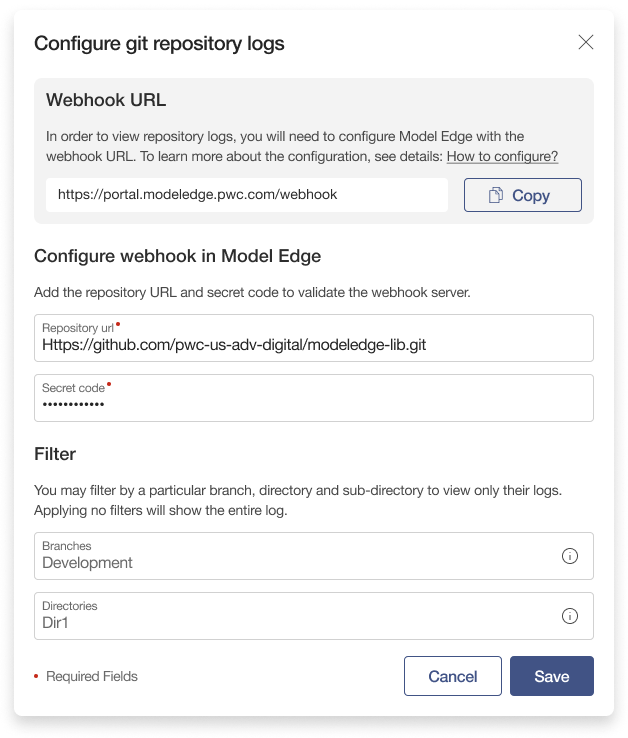Click the Required Fields legend text

pyautogui.click(x=92, y=677)
